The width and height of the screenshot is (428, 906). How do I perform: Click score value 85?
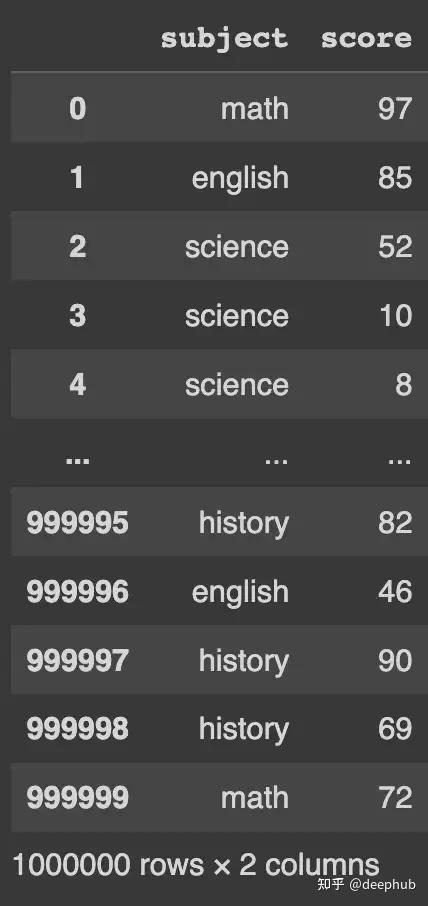(395, 177)
